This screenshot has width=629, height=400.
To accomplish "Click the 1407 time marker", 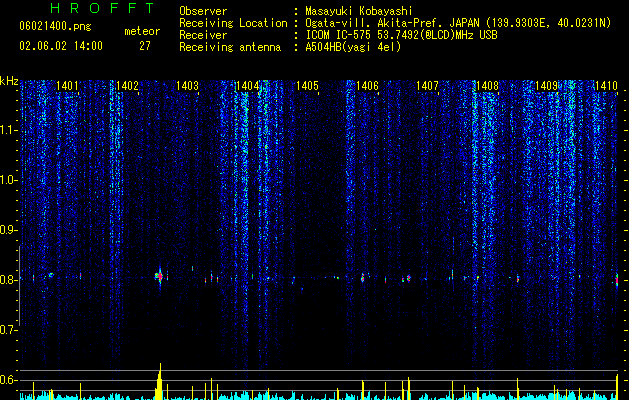I will tap(427, 86).
